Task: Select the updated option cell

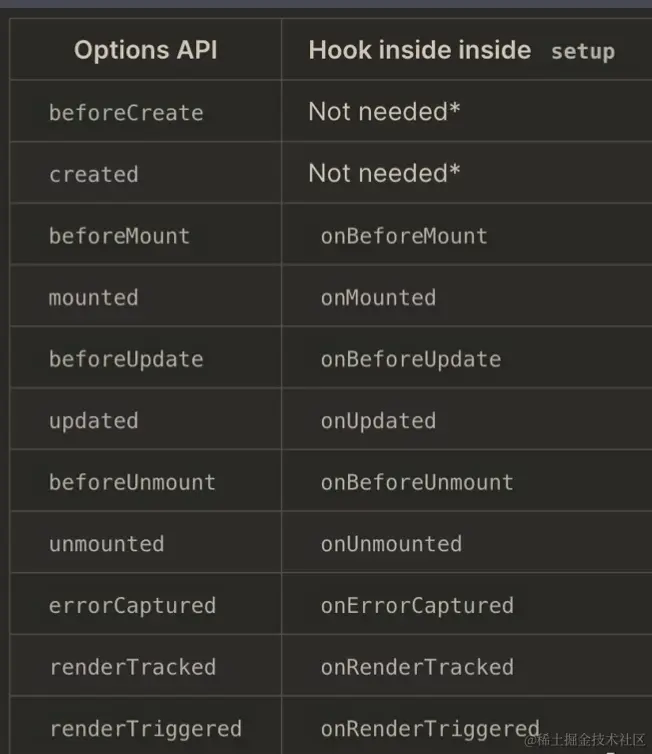Action: 94,421
